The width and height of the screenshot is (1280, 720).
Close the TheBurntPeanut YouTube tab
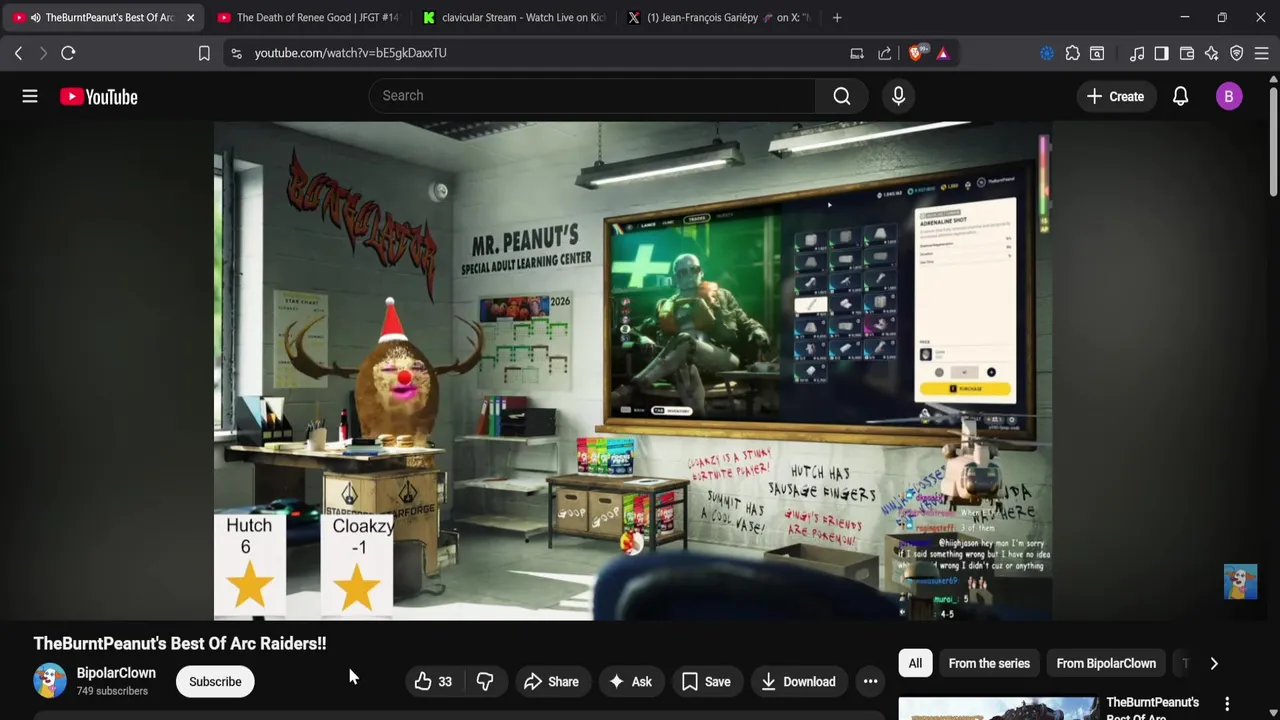point(190,17)
